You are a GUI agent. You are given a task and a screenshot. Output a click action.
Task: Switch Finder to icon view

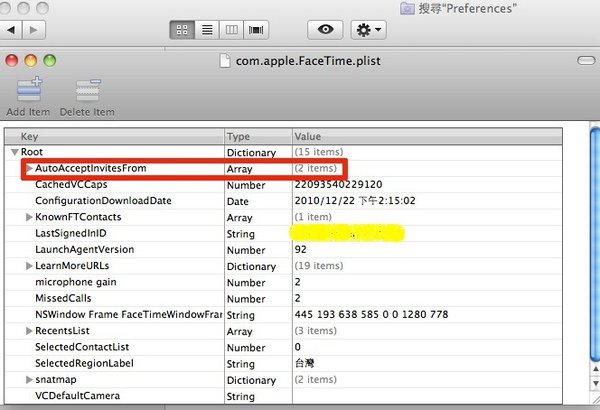click(182, 30)
